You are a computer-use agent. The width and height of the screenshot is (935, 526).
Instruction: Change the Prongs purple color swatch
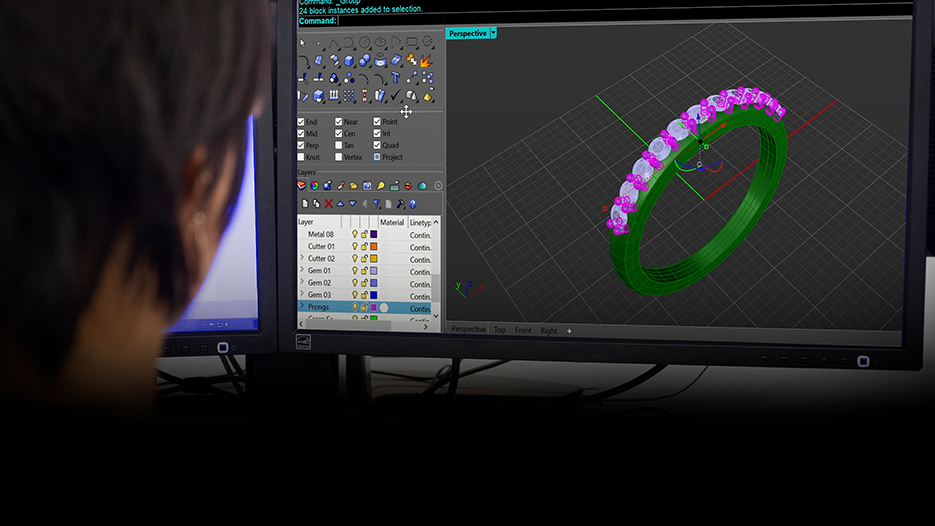click(x=374, y=307)
